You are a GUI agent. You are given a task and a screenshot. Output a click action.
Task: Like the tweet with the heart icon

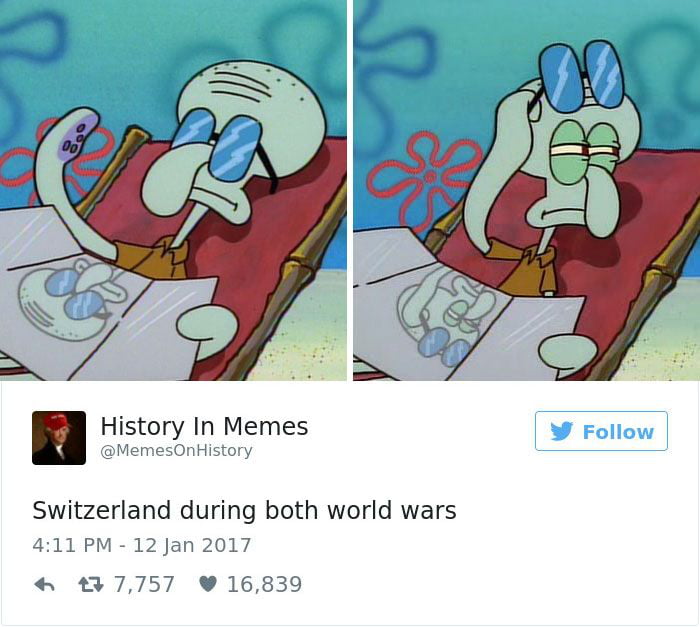[208, 584]
